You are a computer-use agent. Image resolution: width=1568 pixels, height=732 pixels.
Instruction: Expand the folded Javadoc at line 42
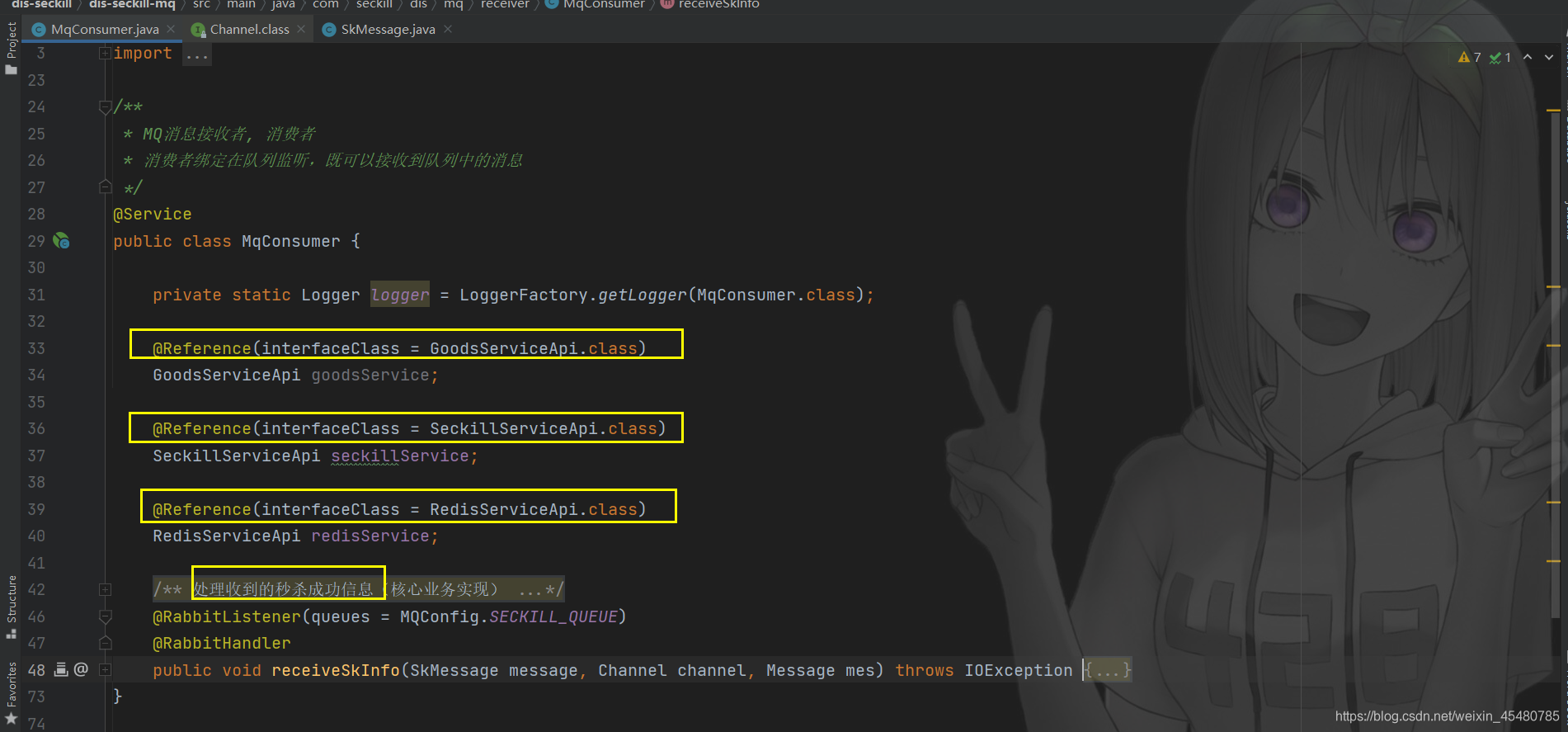(105, 590)
